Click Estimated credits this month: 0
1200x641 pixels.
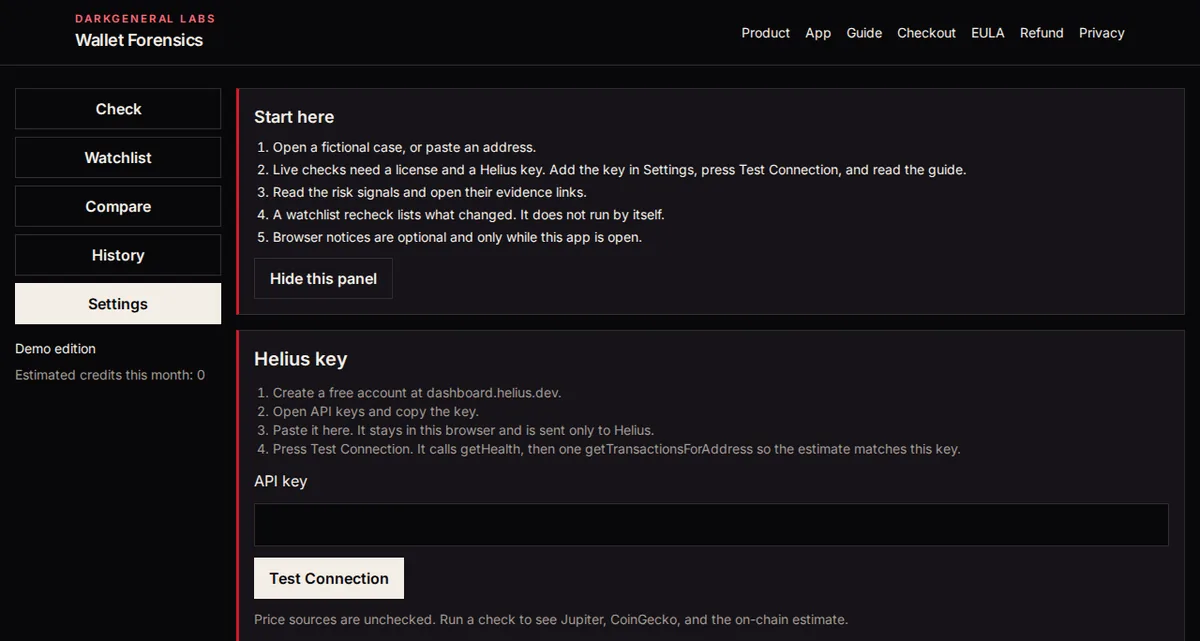coord(110,375)
